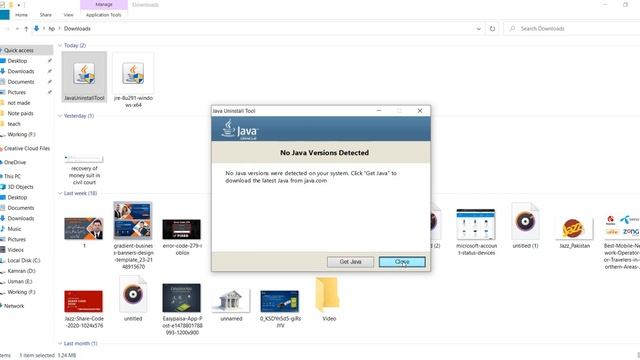This screenshot has width=640, height=360.
Task: Open the Share ribbon tab
Action: coord(46,15)
